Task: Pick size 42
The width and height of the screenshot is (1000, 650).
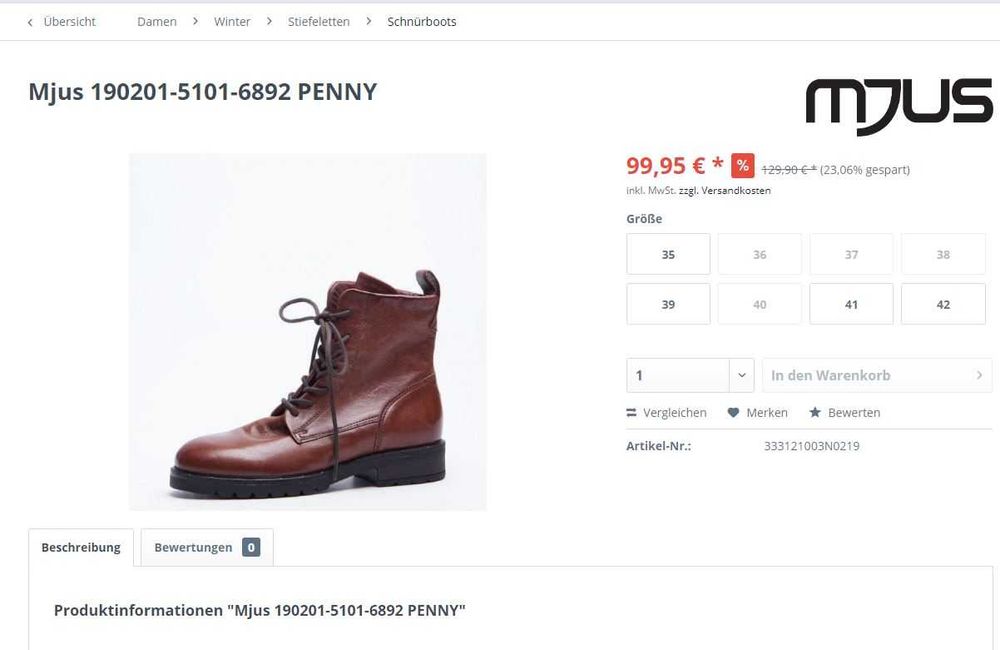Action: [x=943, y=305]
